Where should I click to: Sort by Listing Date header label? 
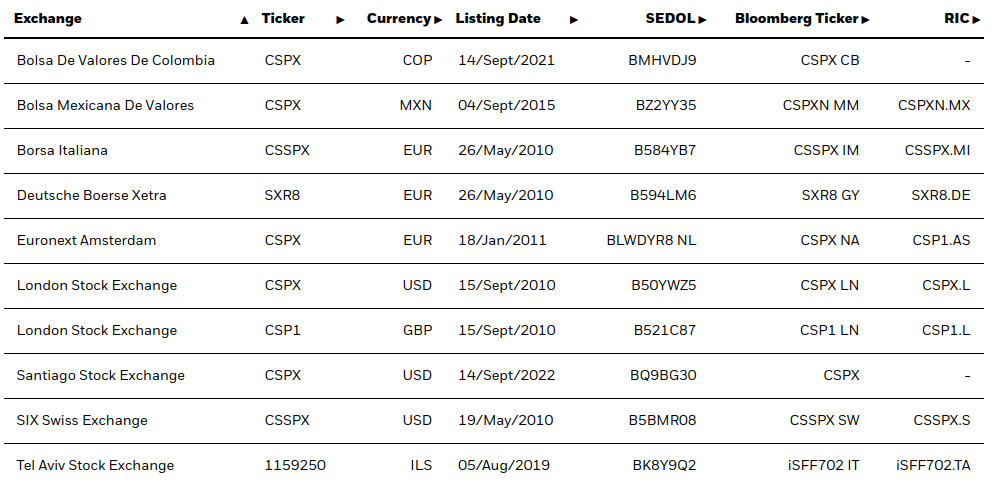tap(498, 19)
